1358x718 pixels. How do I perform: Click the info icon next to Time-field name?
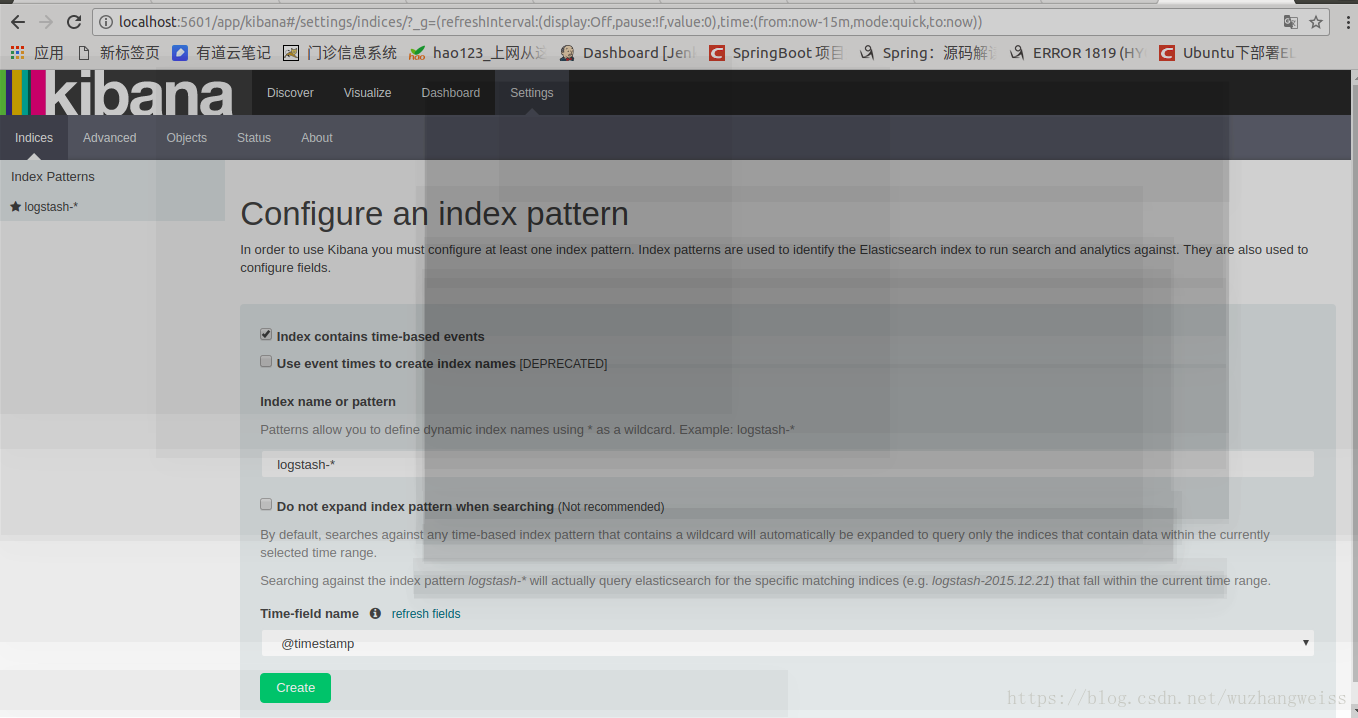pyautogui.click(x=375, y=613)
